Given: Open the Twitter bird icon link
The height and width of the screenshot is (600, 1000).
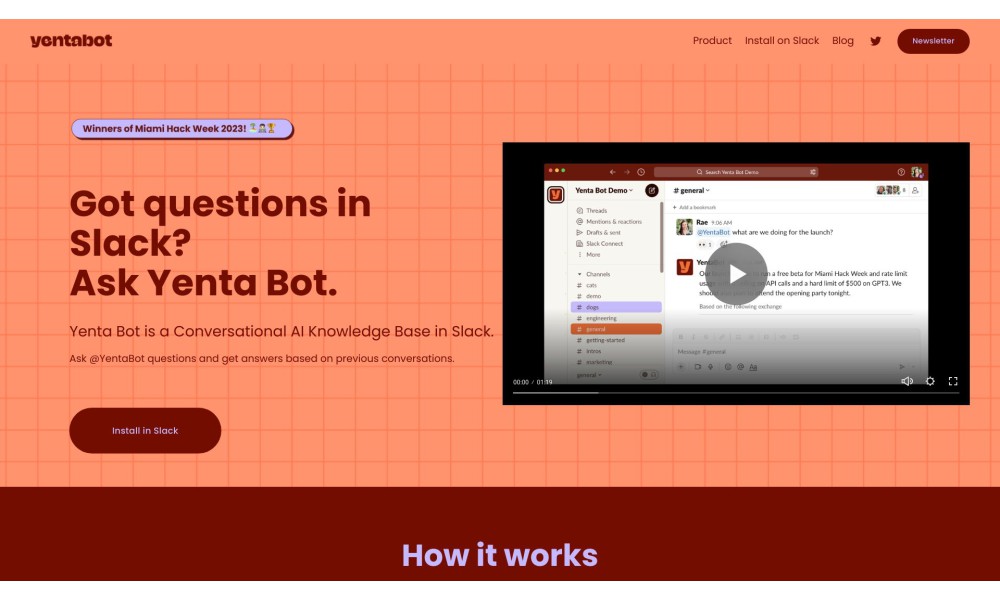Looking at the screenshot, I should pyautogui.click(x=876, y=41).
